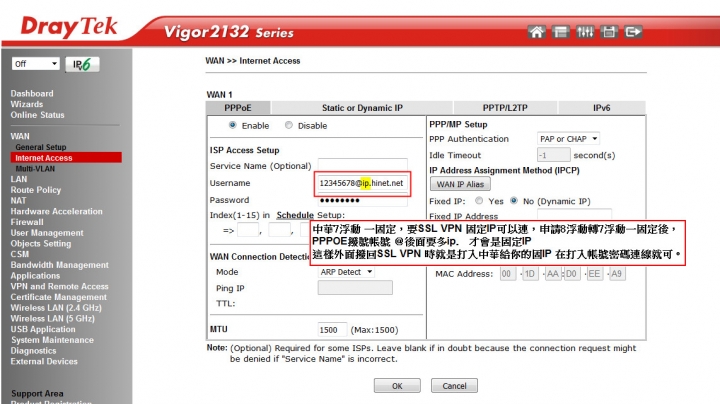The height and width of the screenshot is (404, 720).
Task: Open the Firewall menu
Action: pos(27,222)
